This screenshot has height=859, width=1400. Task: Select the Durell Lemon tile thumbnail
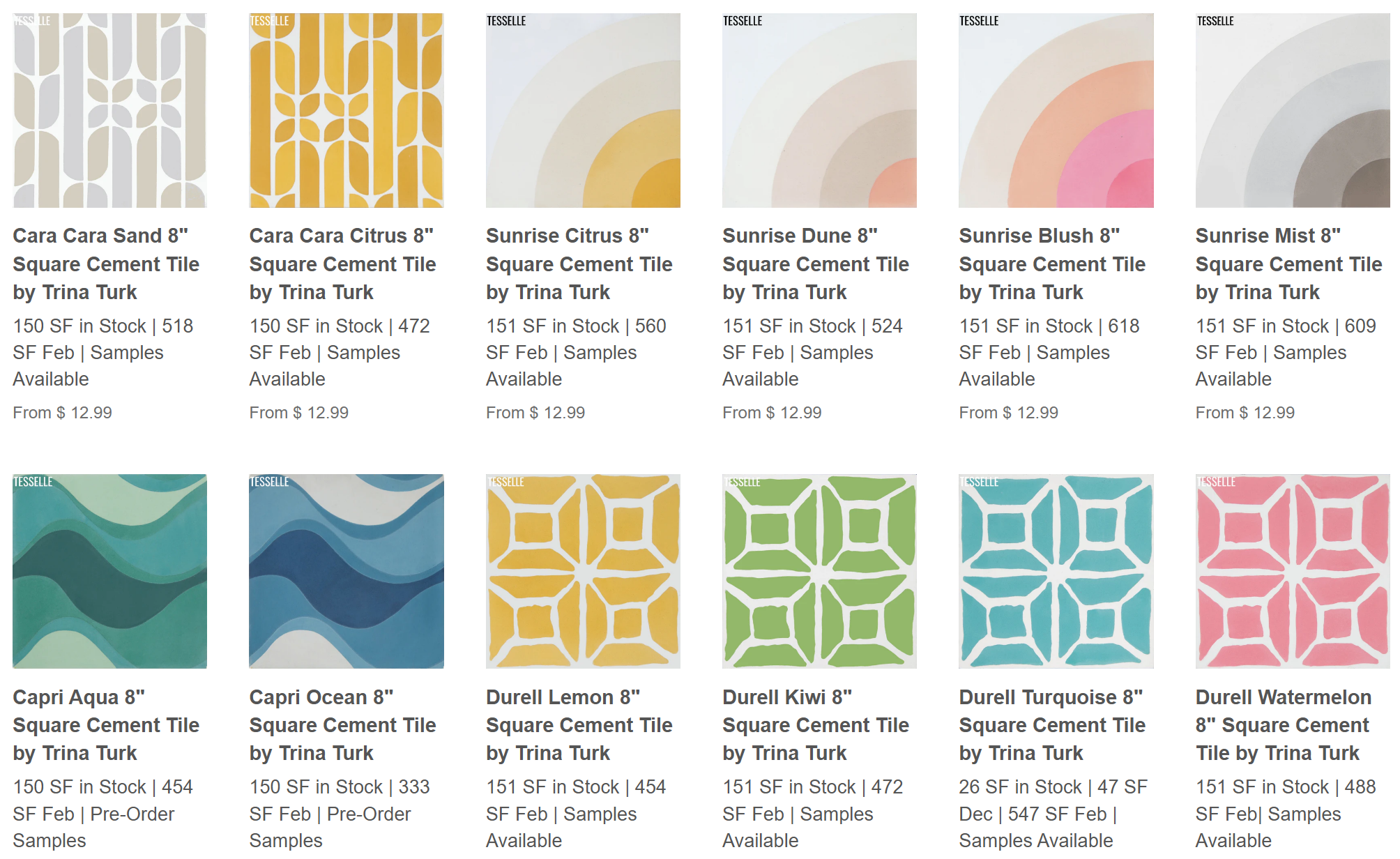(583, 571)
